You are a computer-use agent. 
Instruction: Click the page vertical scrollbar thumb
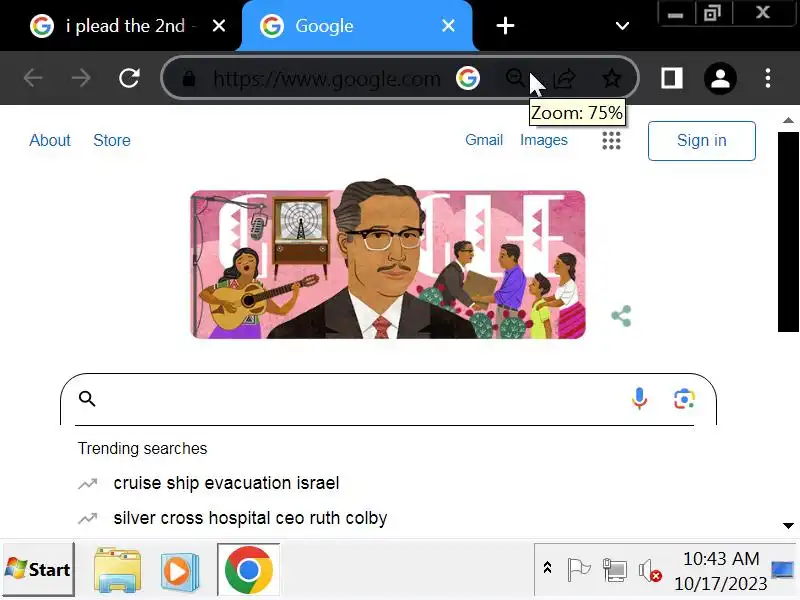tap(788, 232)
